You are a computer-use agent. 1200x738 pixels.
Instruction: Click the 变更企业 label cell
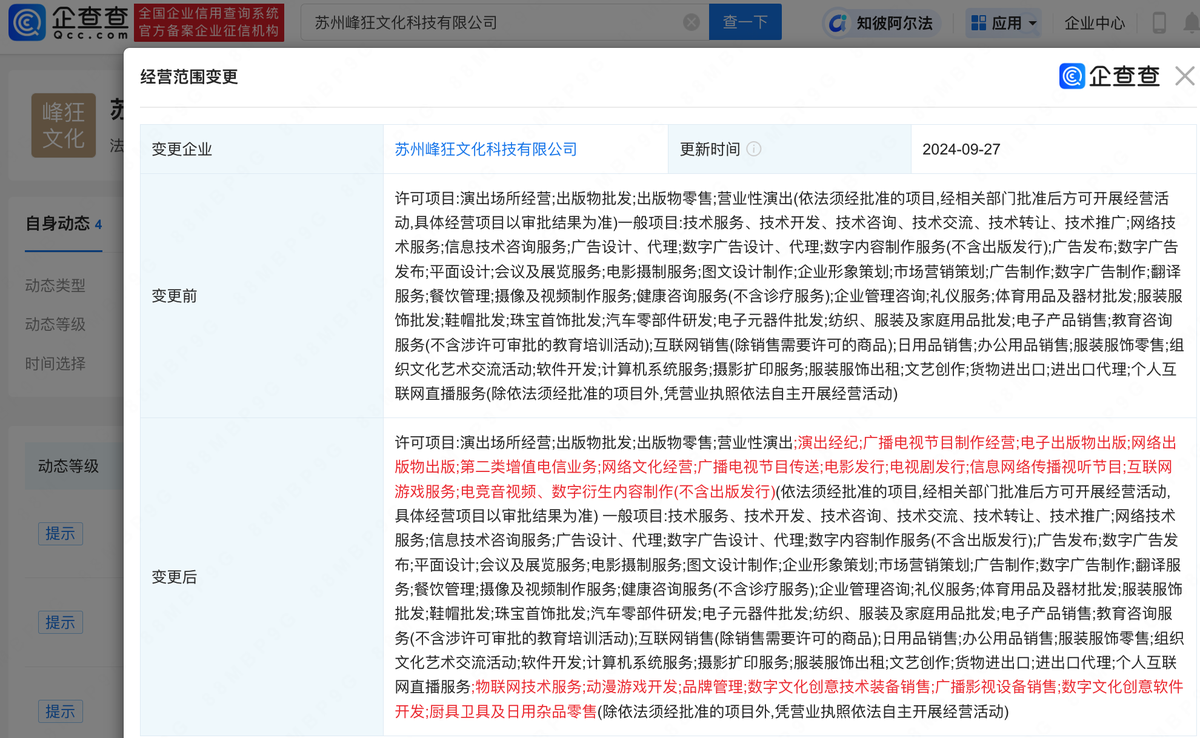click(262, 149)
